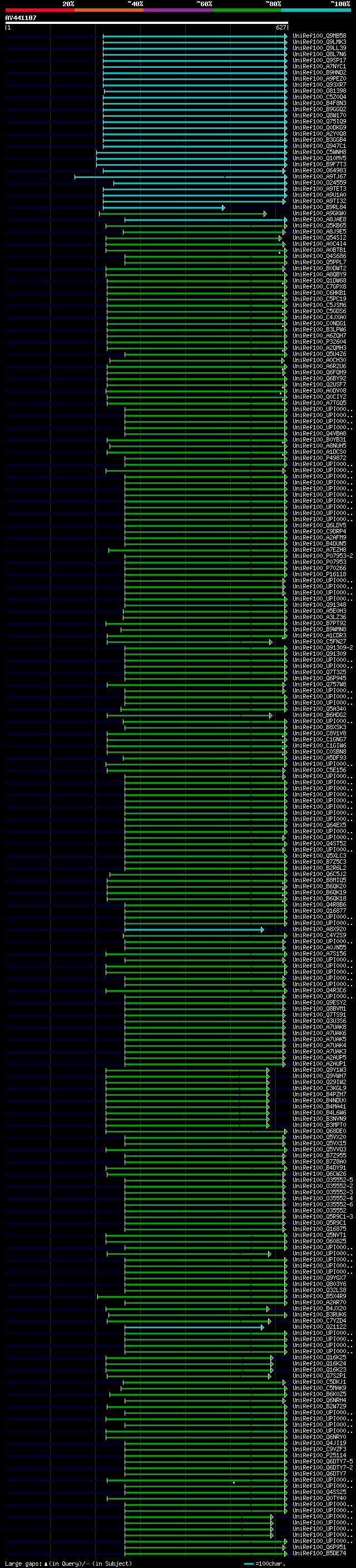Select hit label UniRef100_Q6P951
This screenshot has width=356, height=1568.
point(319,1547)
